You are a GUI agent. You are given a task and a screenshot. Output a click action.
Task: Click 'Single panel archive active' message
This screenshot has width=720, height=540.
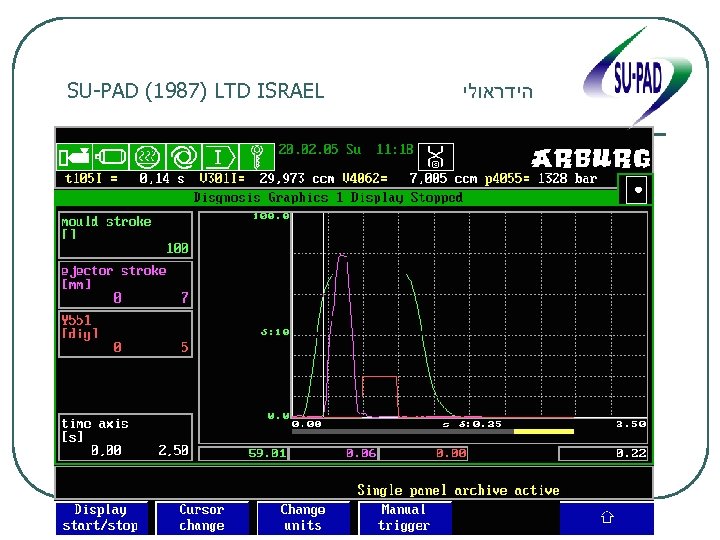458,490
